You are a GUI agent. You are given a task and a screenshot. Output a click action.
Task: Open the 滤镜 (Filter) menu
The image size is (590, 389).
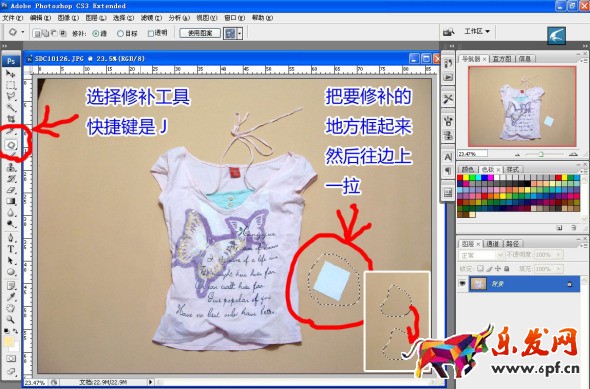[x=151, y=18]
